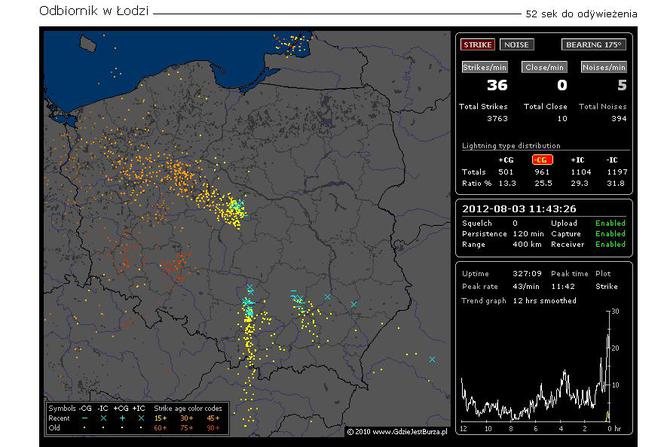Click the Odbiornik w Łodzi heading
Viewport: 664px width, 447px height.
tap(94, 11)
